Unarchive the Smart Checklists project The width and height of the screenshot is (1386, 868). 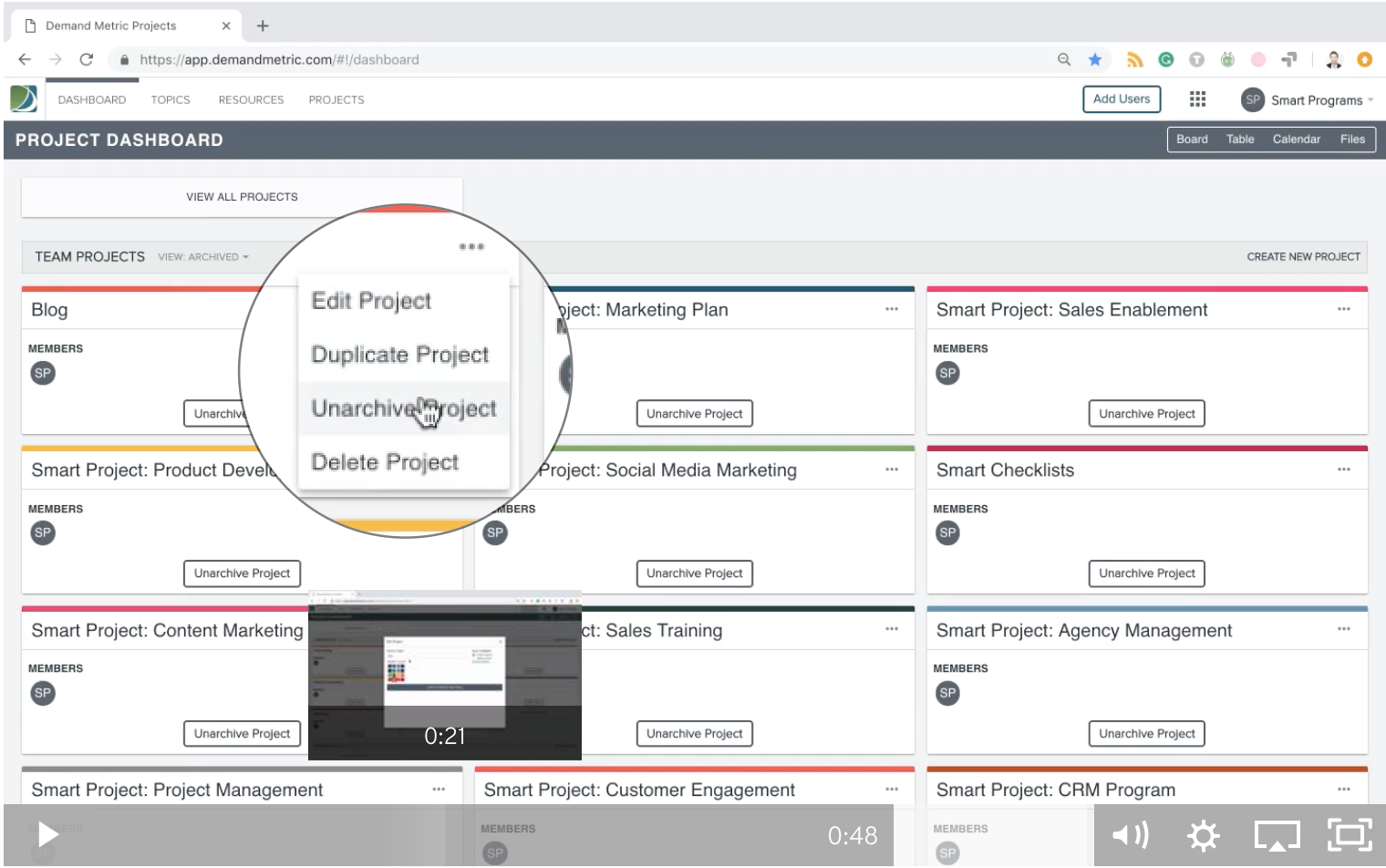click(1146, 573)
